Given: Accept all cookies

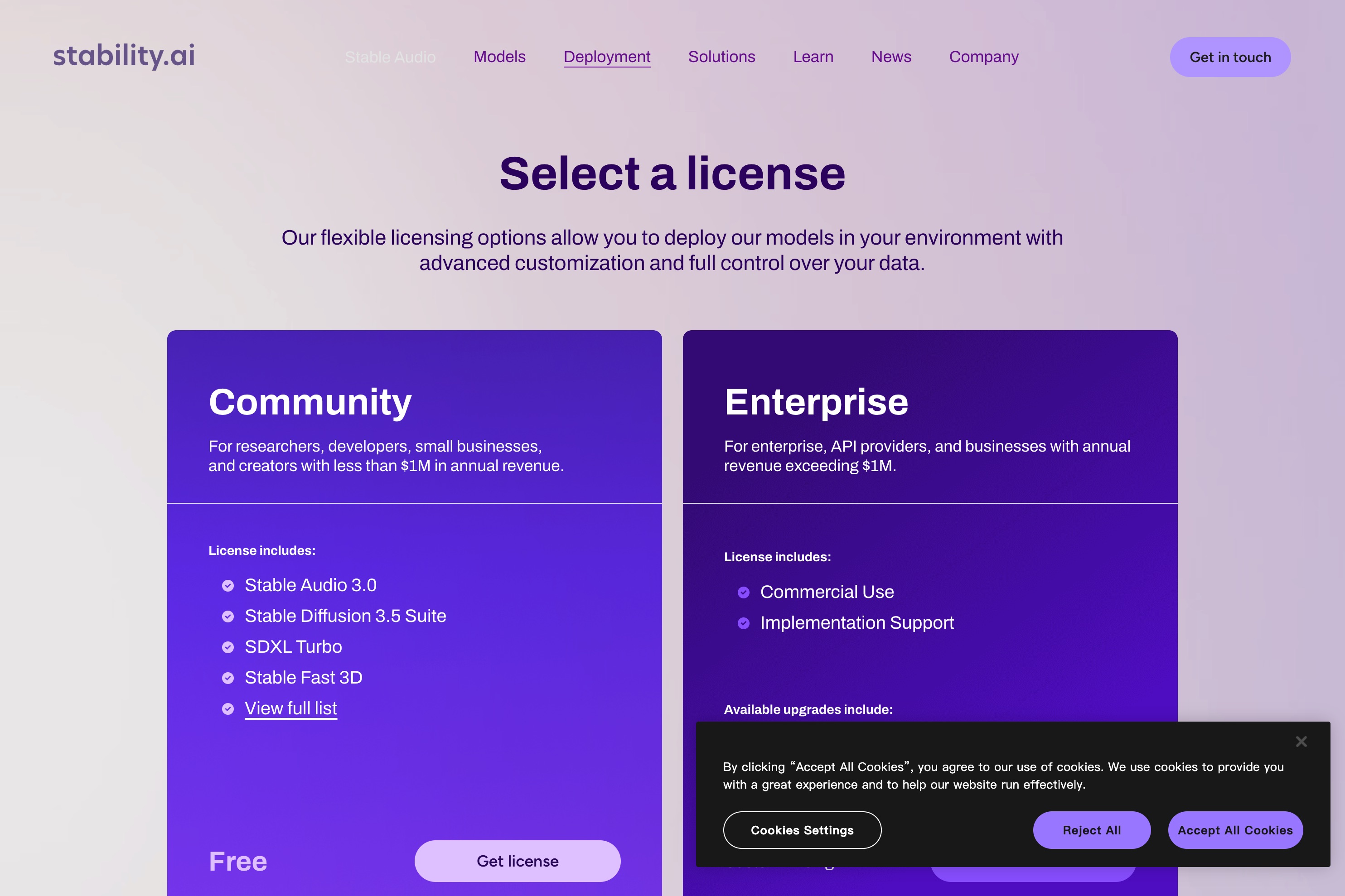Looking at the screenshot, I should tap(1235, 830).
